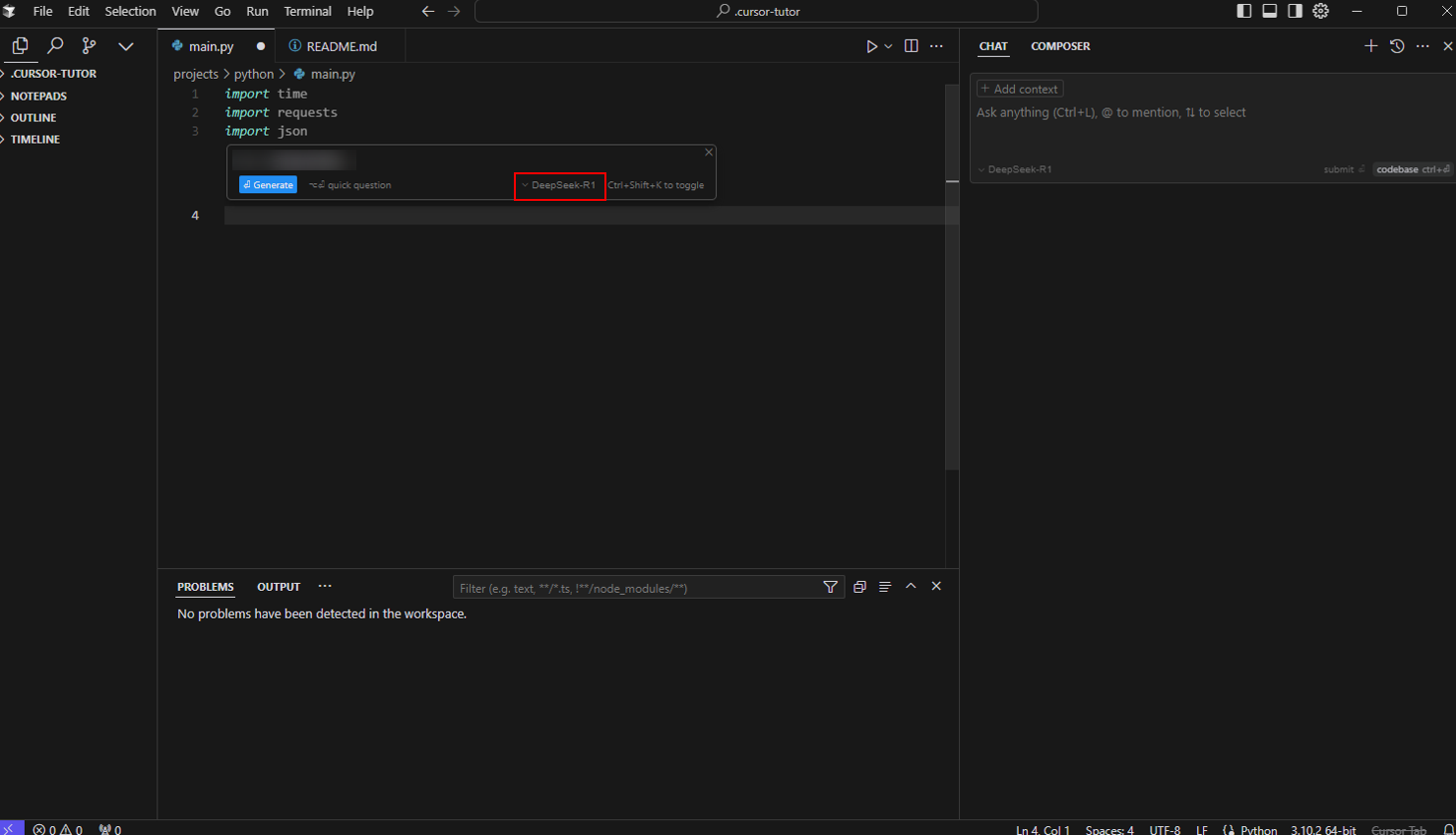Close the chat side panel

coord(1448,46)
